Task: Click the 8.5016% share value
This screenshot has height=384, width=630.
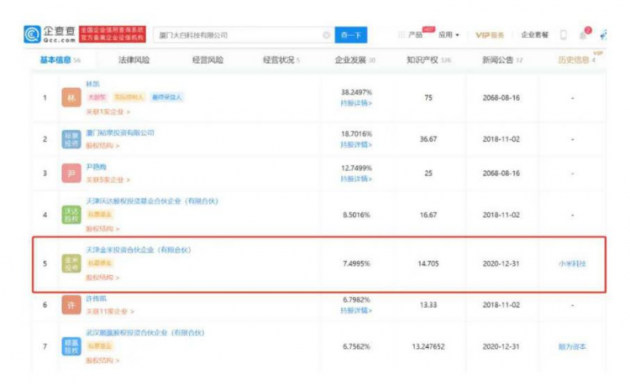Action: (x=356, y=215)
